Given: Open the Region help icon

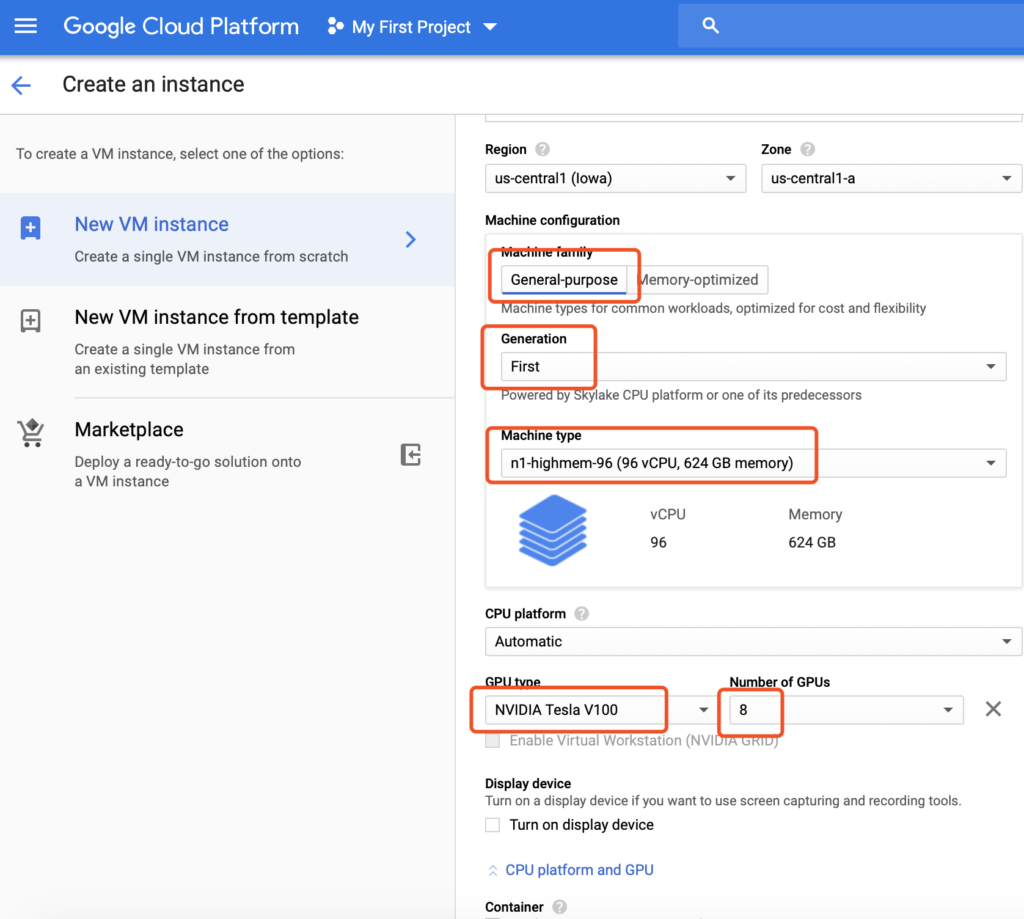Looking at the screenshot, I should click(x=542, y=150).
